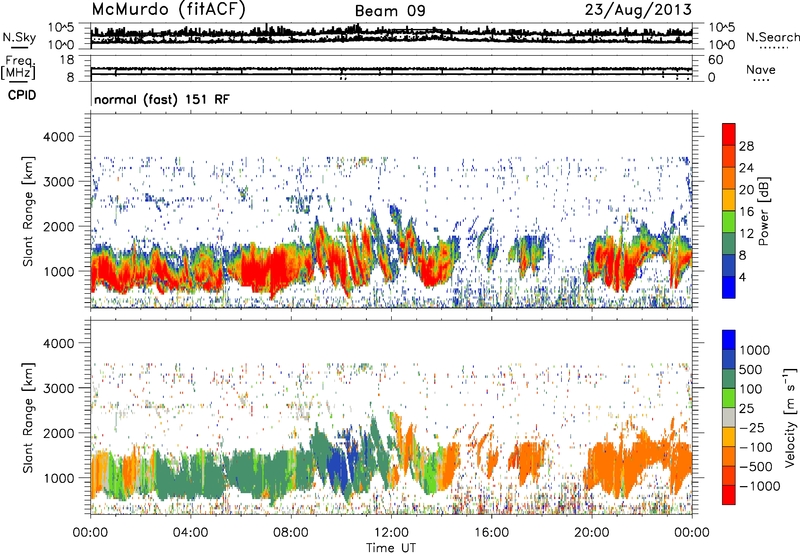
Task: Click the '20:00' time tick label
Action: (591, 533)
